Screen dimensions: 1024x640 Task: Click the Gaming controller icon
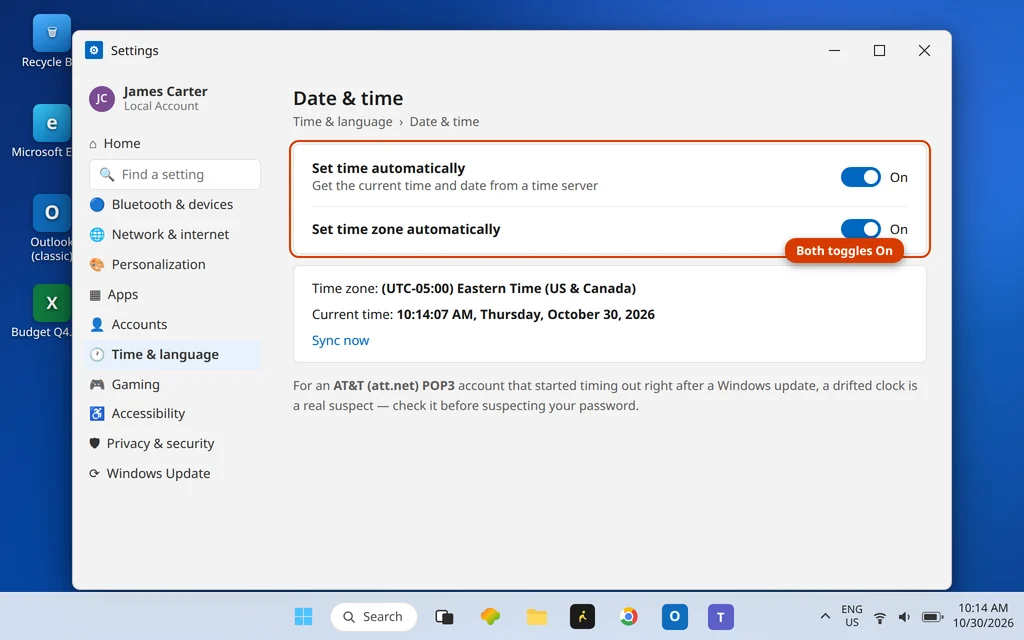(97, 385)
